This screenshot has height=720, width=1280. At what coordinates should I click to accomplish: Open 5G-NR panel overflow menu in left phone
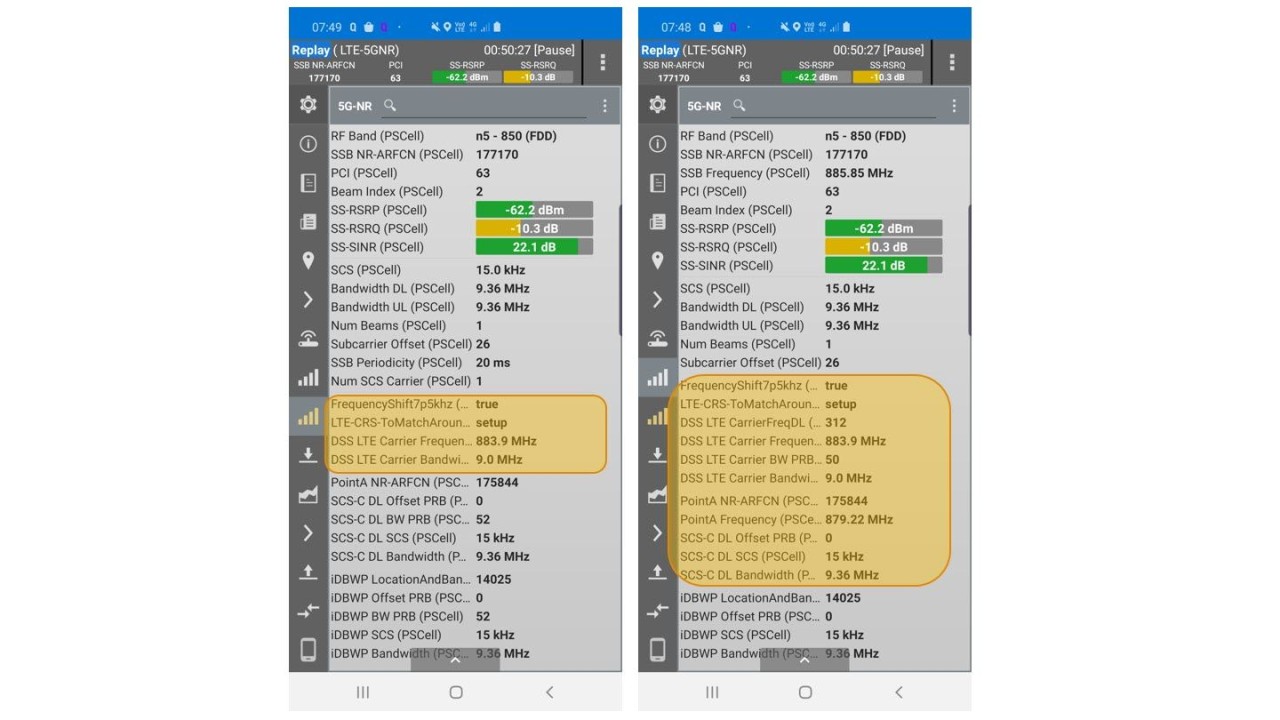(605, 106)
